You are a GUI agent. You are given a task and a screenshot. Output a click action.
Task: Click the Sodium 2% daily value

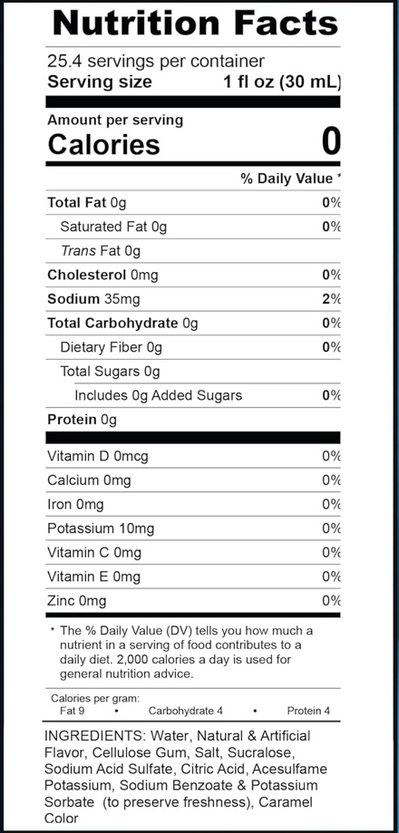pyautogui.click(x=331, y=299)
